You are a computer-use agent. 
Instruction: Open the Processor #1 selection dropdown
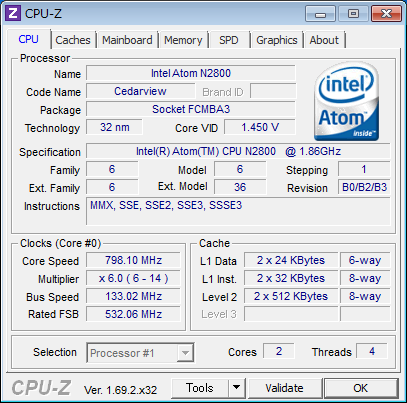pyautogui.click(x=140, y=353)
